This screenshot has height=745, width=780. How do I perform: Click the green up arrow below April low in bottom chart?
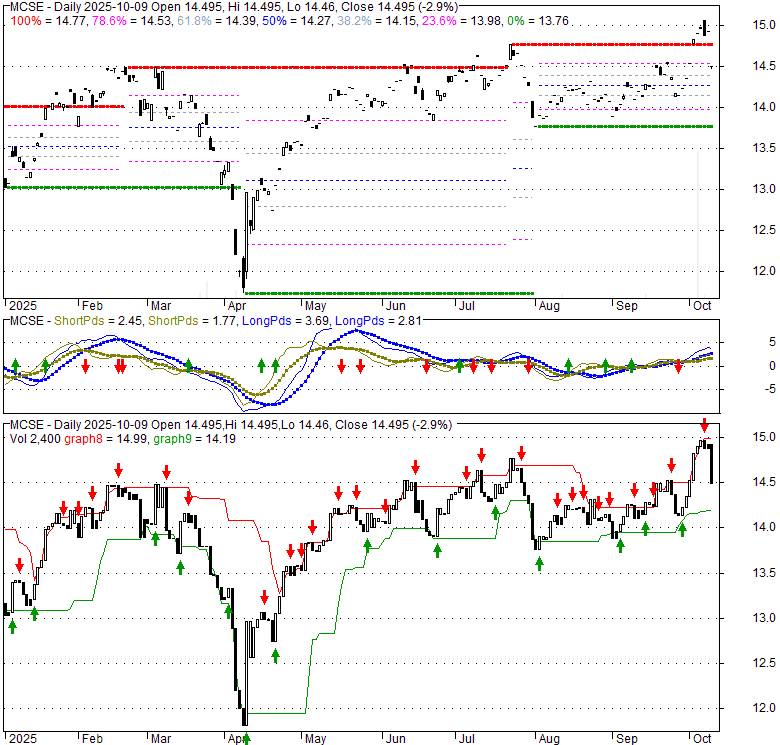click(245, 737)
